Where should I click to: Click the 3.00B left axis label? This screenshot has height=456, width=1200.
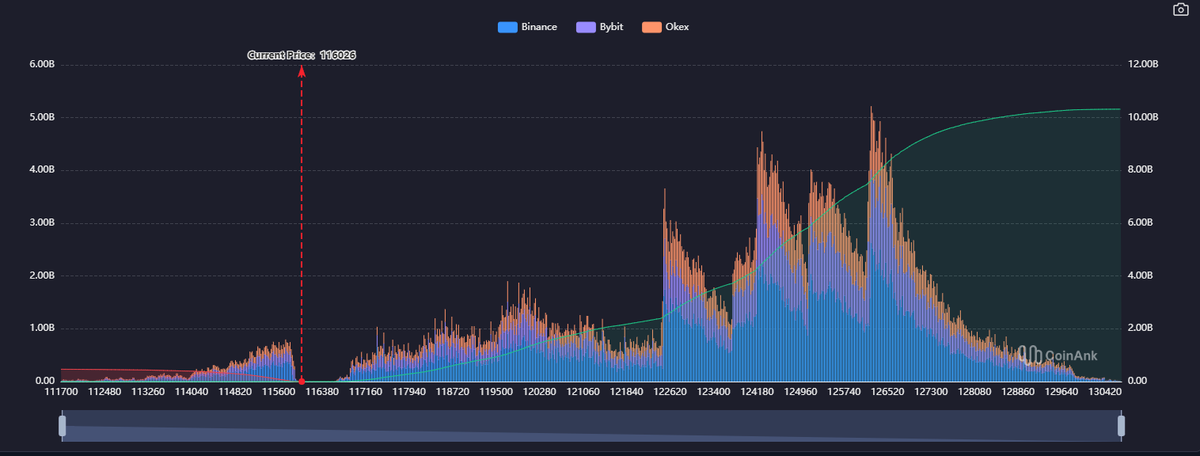click(x=41, y=223)
